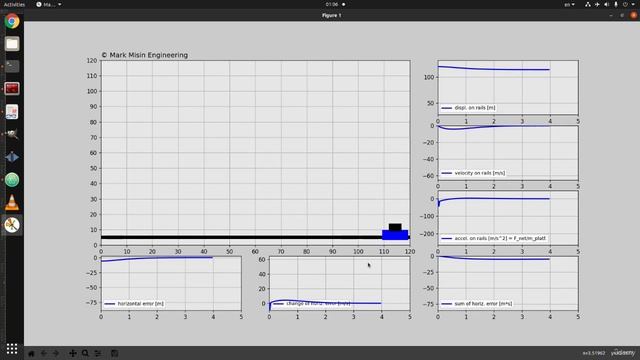Open the document viewer icon in the dock

(12, 112)
